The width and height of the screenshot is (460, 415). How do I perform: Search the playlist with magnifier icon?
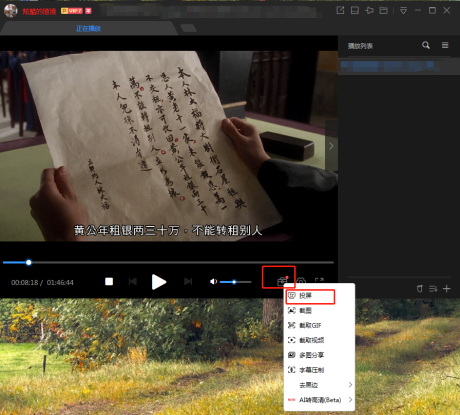(426, 45)
